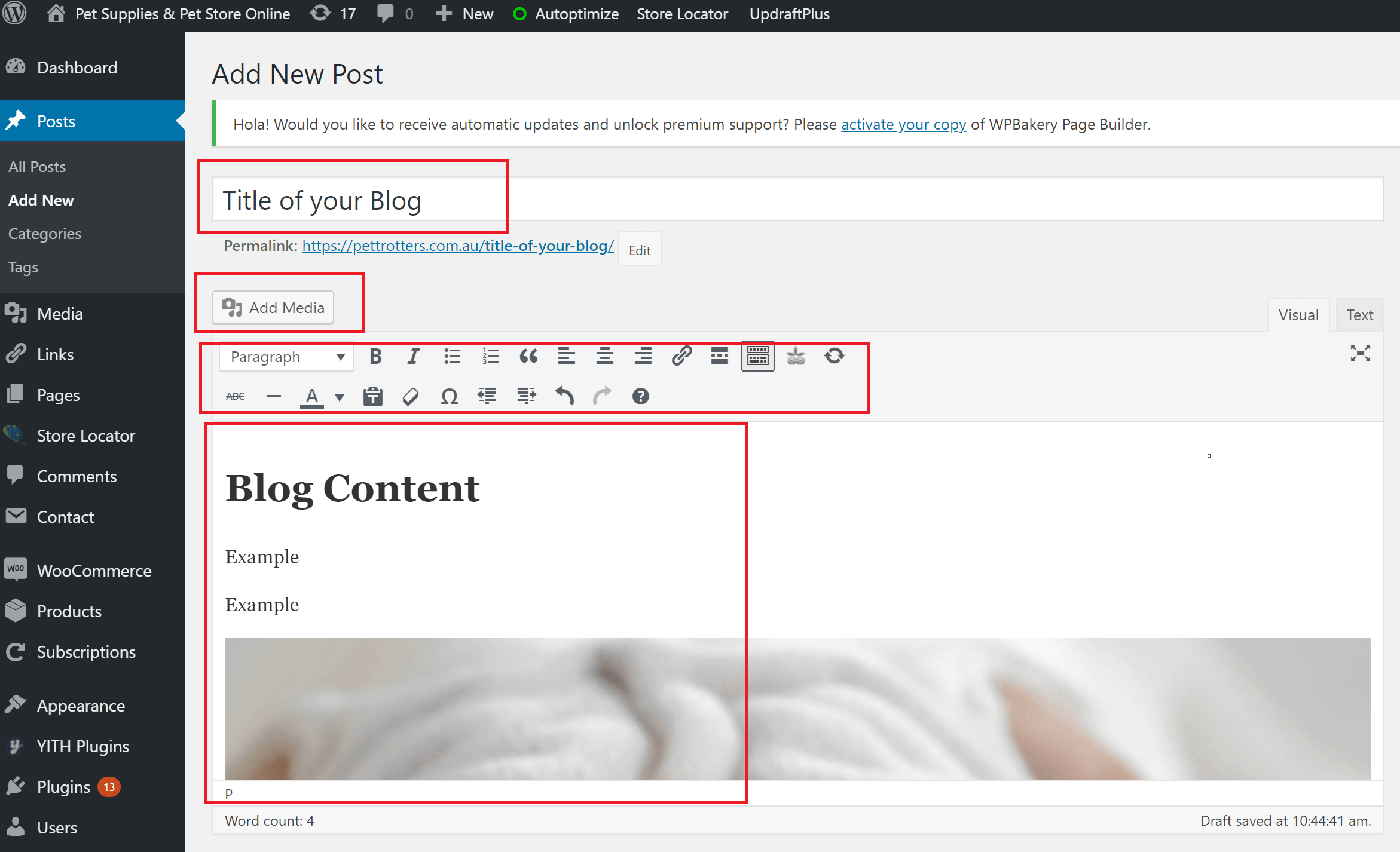Toggle strikethrough formatting
The width and height of the screenshot is (1400, 852).
[236, 396]
